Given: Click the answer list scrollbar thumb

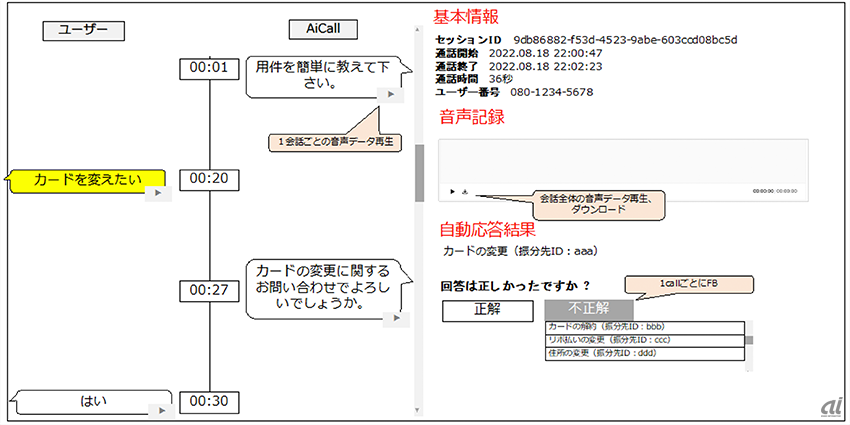Looking at the screenshot, I should [x=749, y=340].
